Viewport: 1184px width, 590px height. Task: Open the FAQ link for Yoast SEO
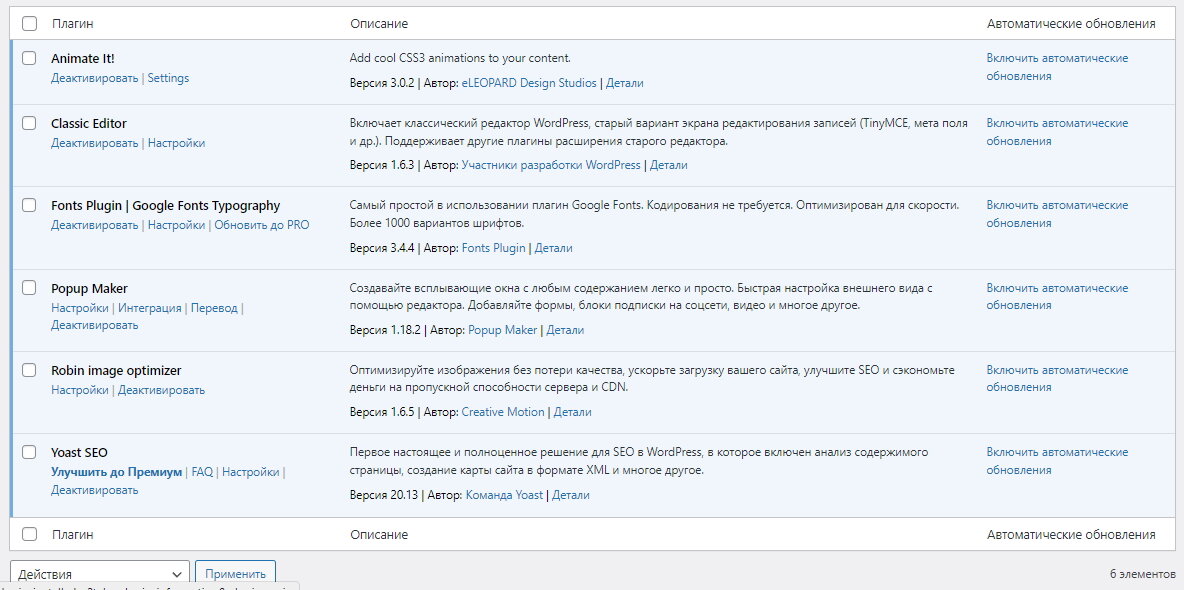click(202, 470)
